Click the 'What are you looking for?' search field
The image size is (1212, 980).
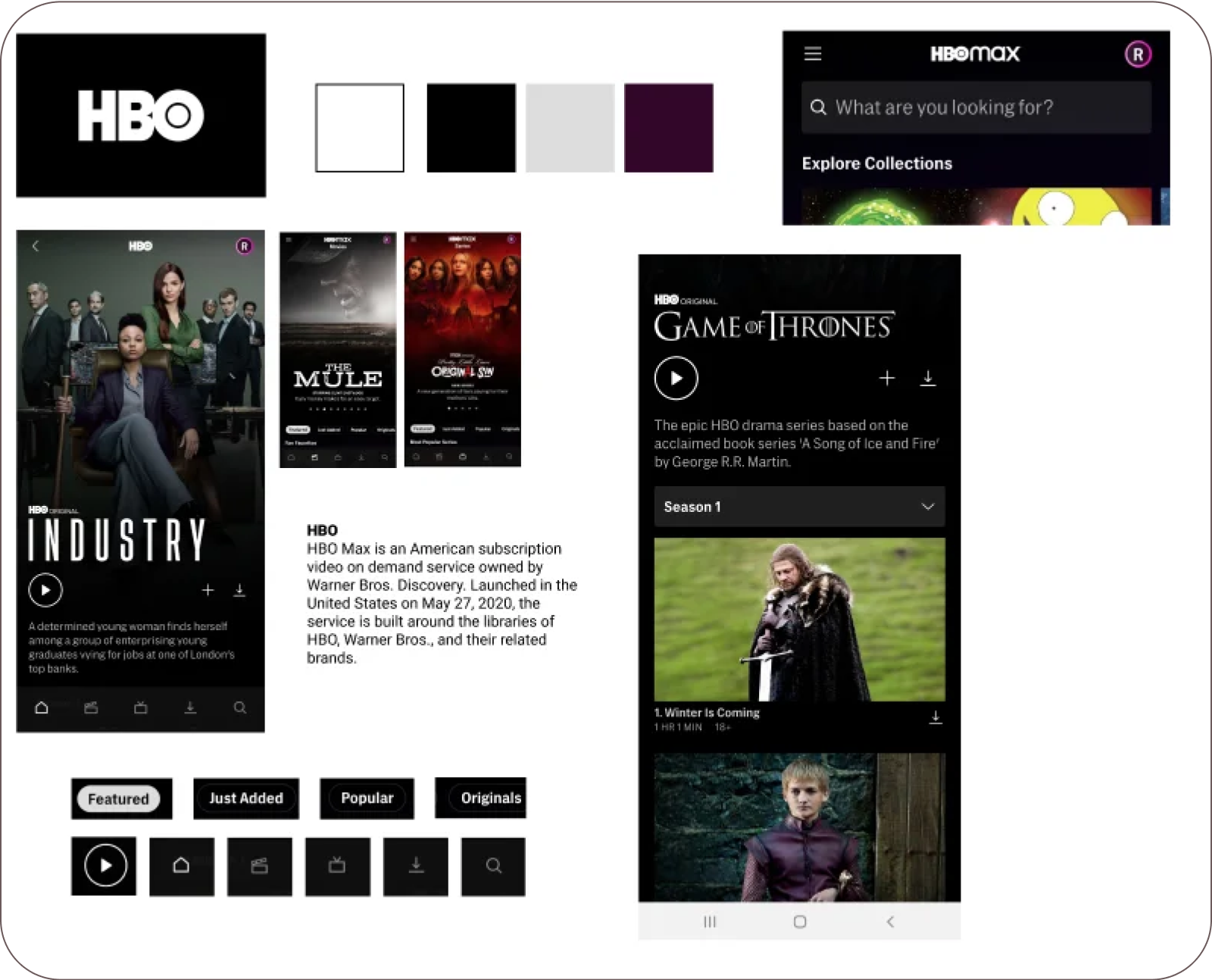[976, 108]
